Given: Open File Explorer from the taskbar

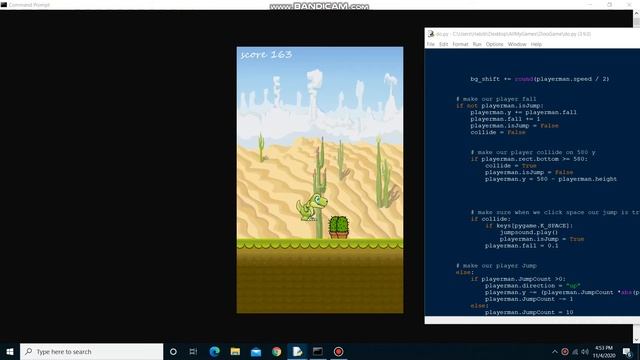Looking at the screenshot, I should [x=235, y=351].
